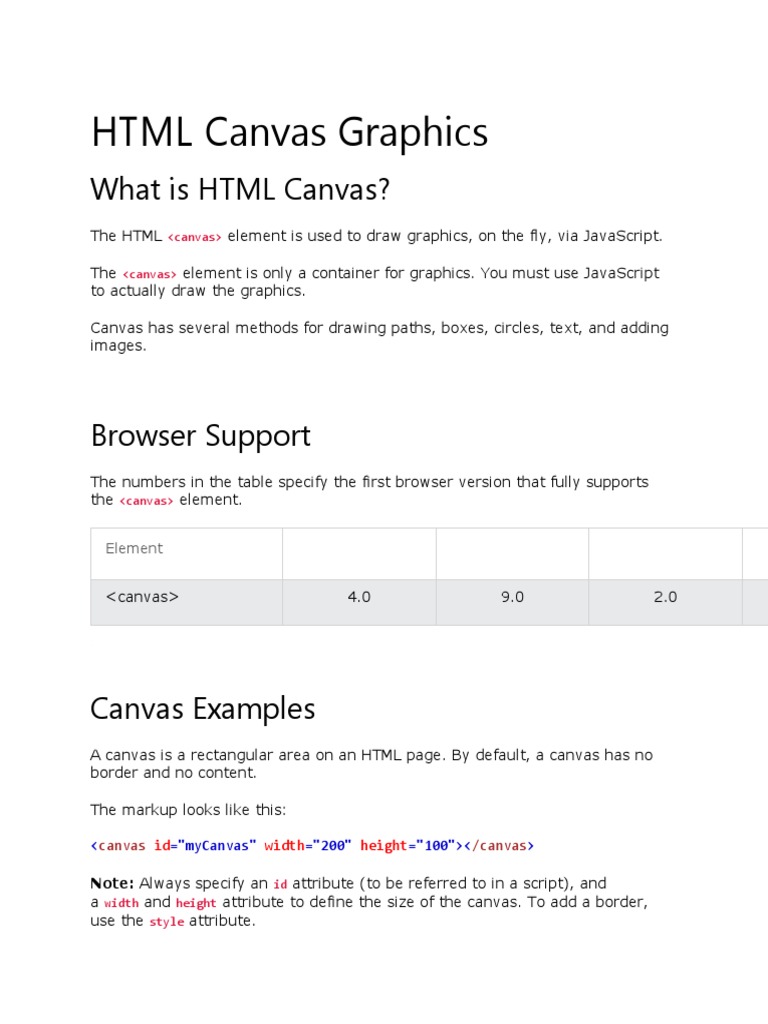This screenshot has height=1024, width=768.
Task: Click the "What is HTML Canvas?" heading
Action: (x=240, y=188)
